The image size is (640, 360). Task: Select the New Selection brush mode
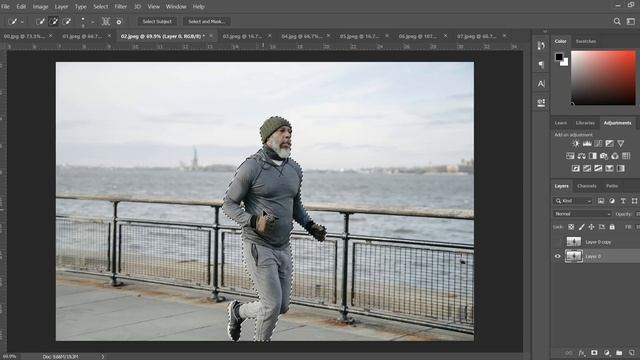pyautogui.click(x=40, y=22)
